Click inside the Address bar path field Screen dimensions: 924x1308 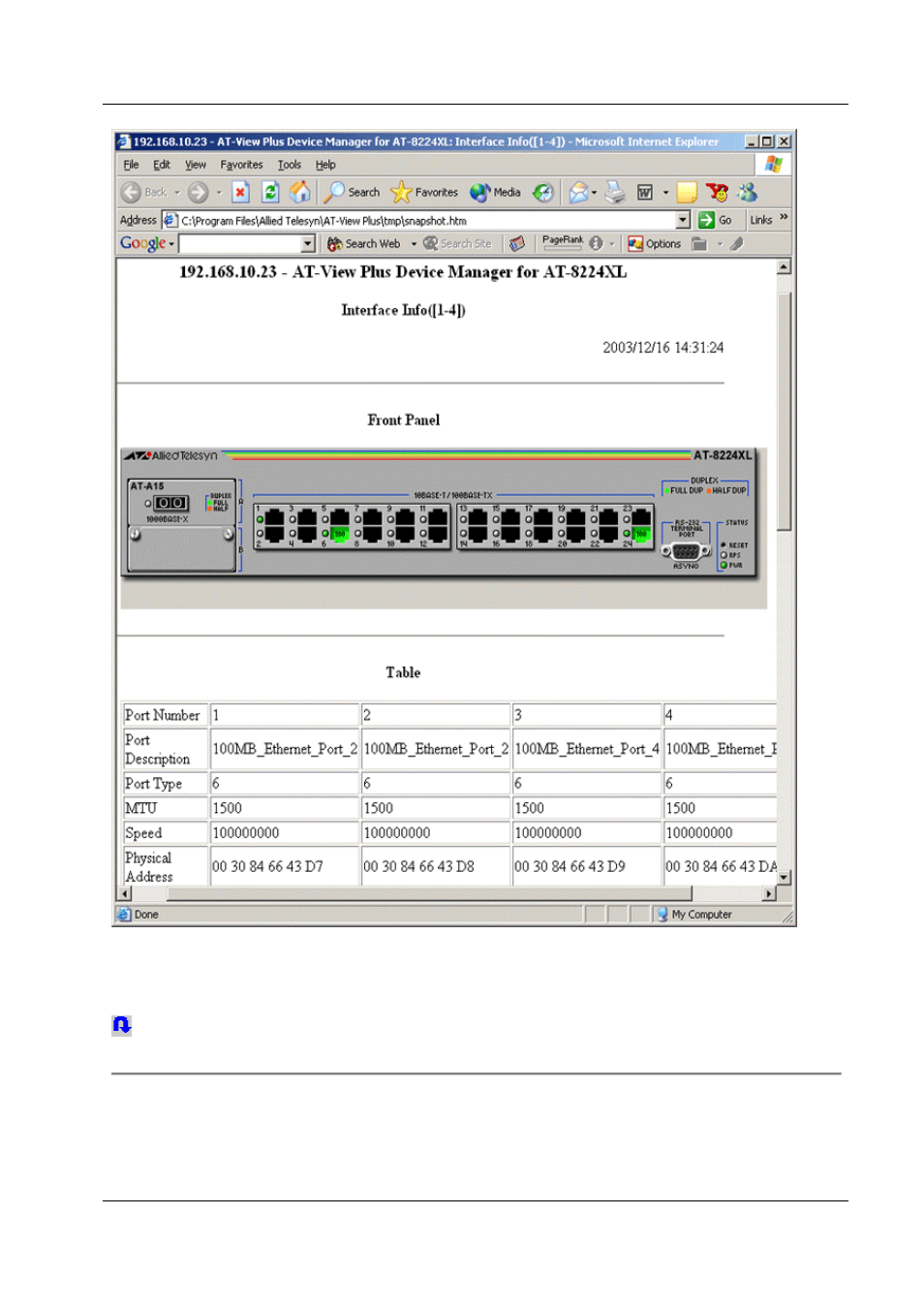point(426,221)
